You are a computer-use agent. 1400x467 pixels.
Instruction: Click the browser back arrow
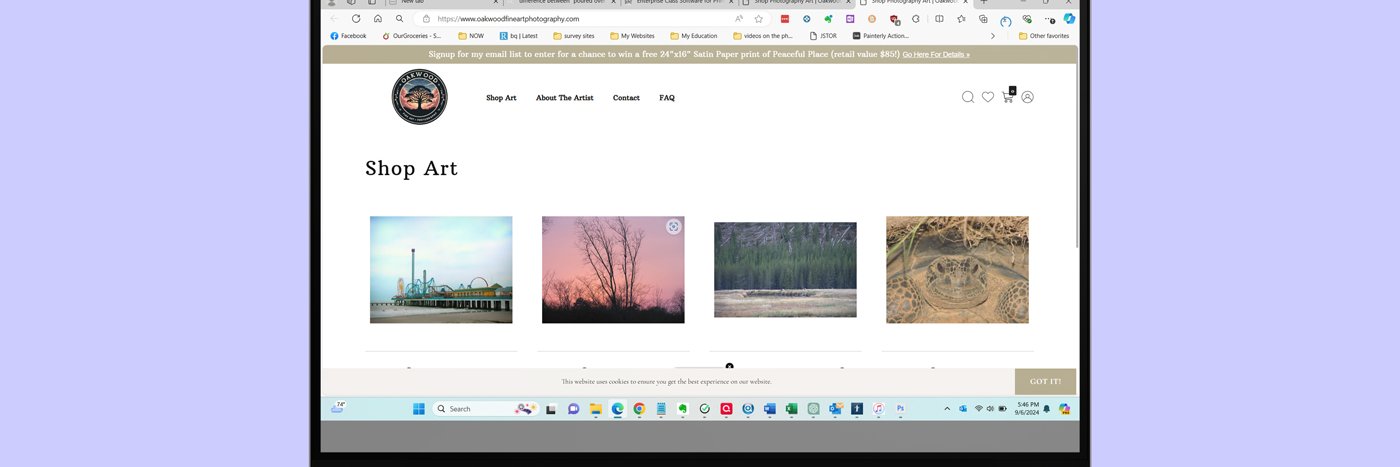(x=334, y=18)
